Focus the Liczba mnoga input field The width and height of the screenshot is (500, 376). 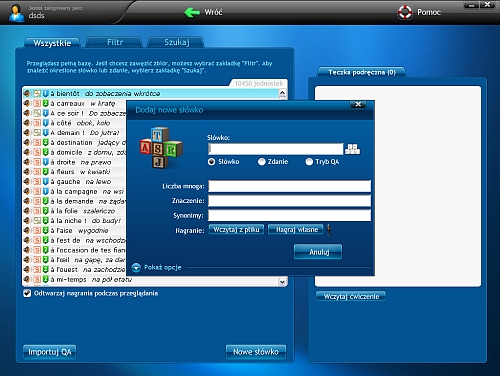pos(289,186)
